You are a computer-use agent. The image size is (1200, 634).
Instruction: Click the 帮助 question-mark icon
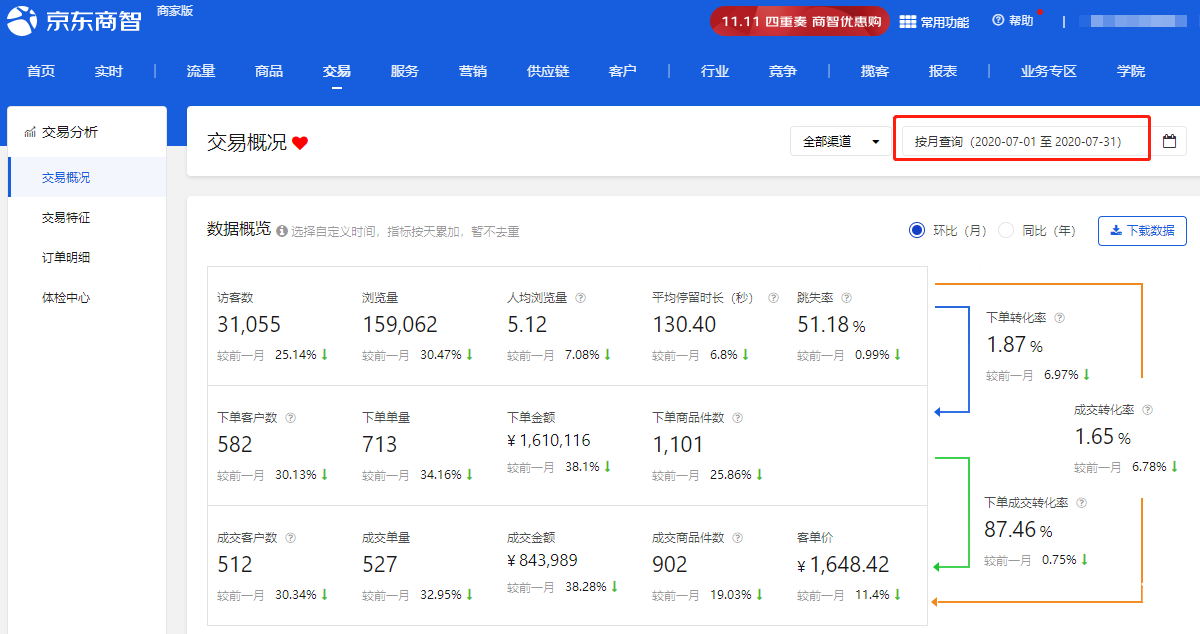pyautogui.click(x=997, y=19)
